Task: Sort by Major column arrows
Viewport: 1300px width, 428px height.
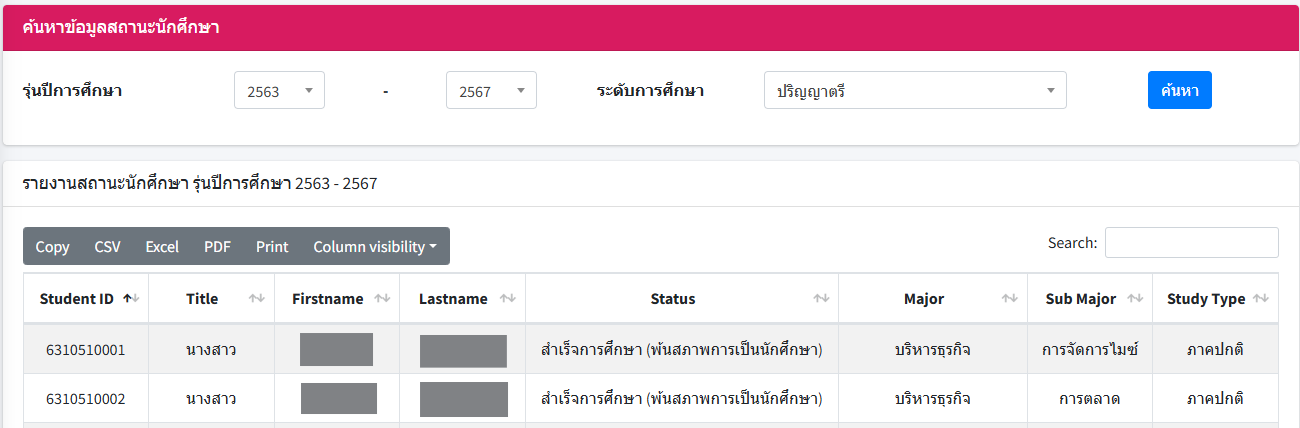Action: (x=1010, y=299)
